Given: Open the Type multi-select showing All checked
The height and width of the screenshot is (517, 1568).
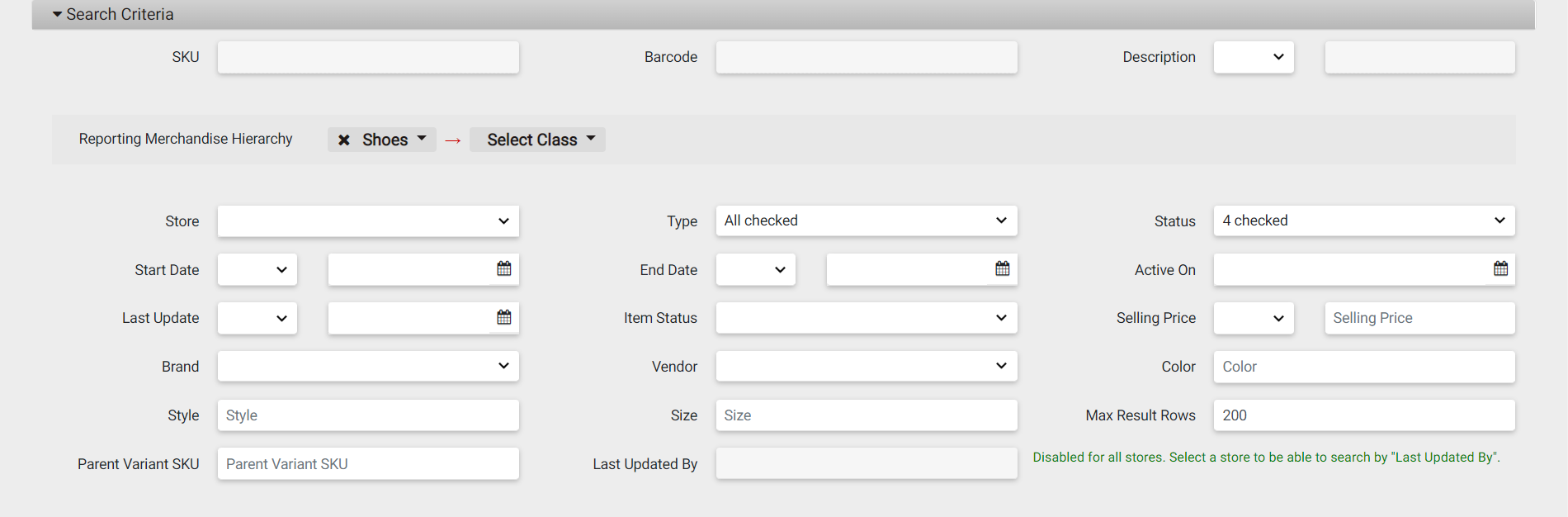Looking at the screenshot, I should [866, 221].
